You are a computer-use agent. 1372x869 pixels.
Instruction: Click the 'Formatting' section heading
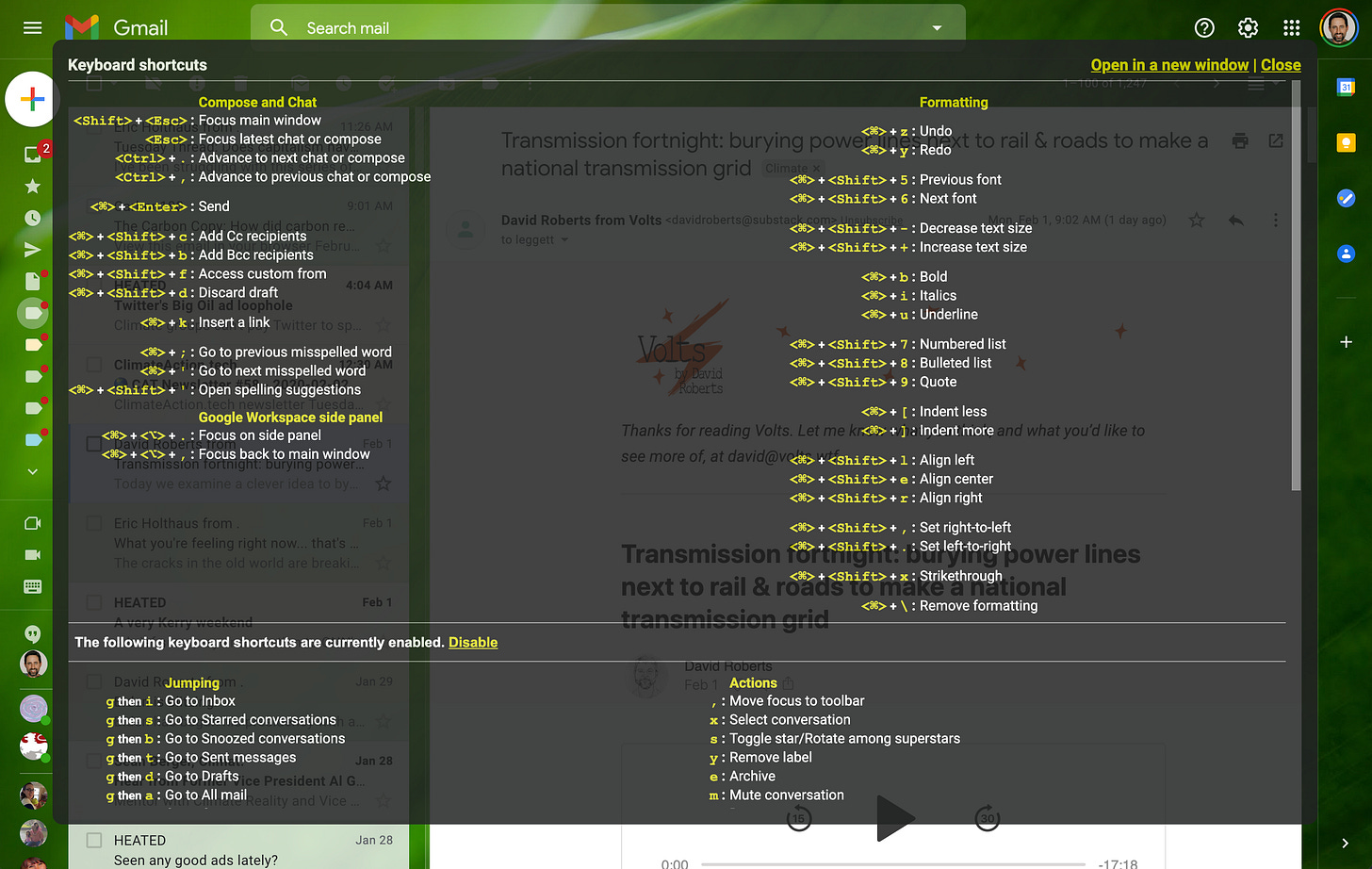click(954, 102)
